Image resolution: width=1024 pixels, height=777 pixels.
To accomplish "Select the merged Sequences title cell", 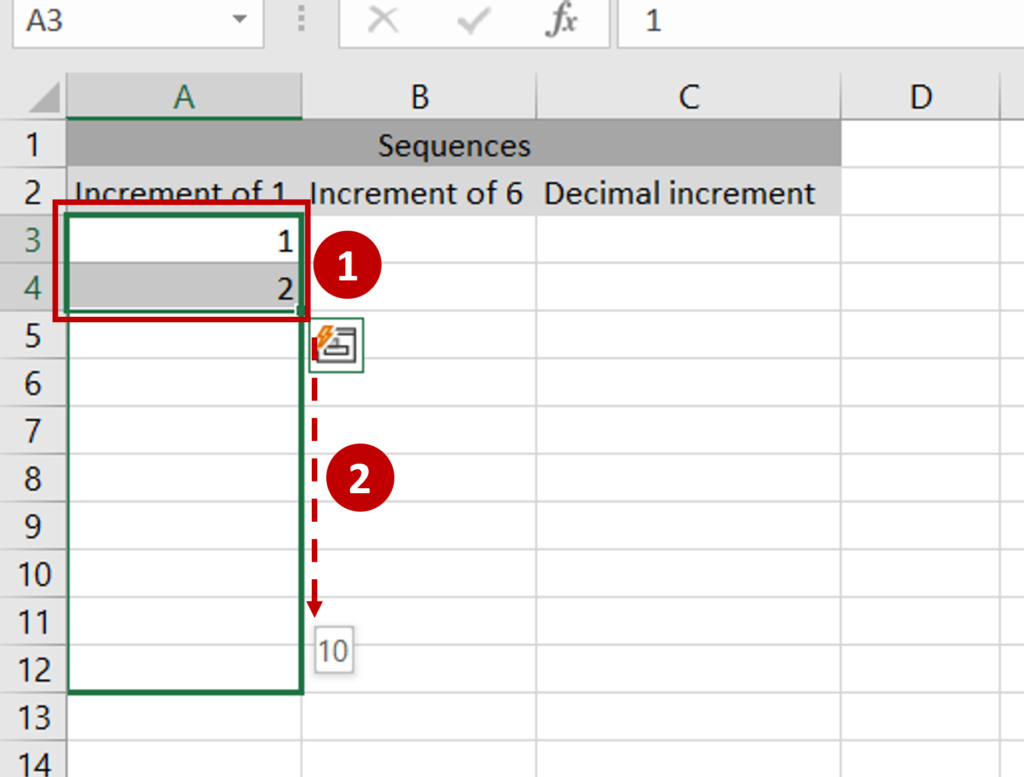I will [453, 145].
